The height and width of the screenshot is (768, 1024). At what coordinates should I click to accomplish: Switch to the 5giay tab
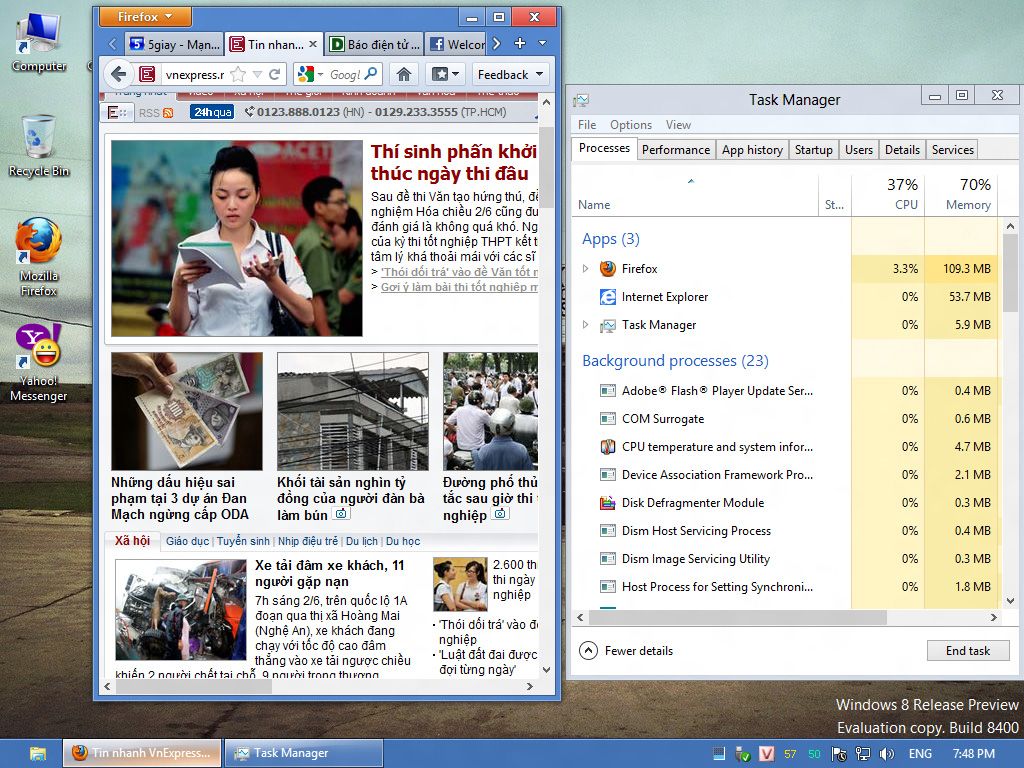(175, 44)
